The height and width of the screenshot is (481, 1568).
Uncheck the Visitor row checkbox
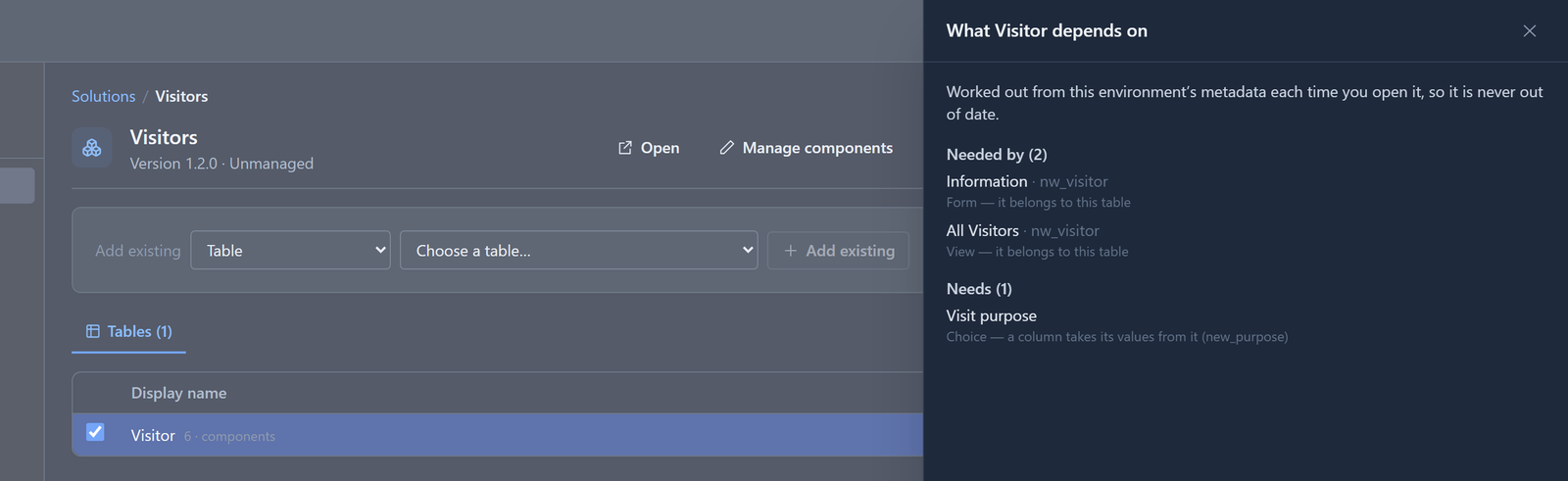[95, 432]
